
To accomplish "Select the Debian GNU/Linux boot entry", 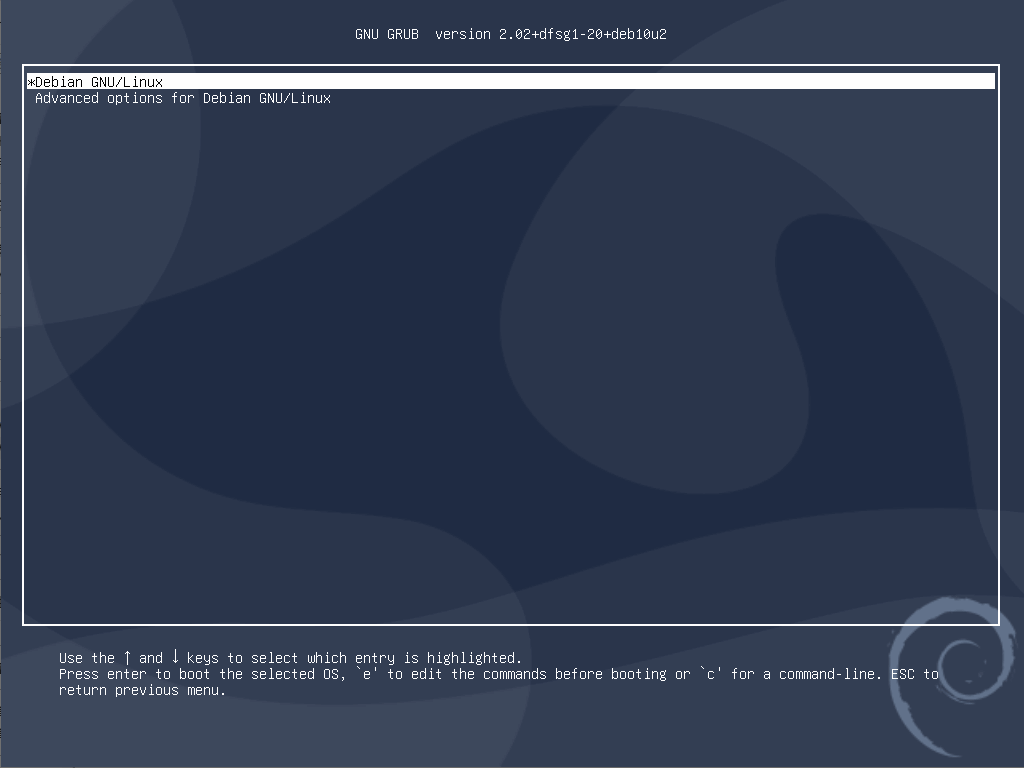I will click(x=511, y=82).
